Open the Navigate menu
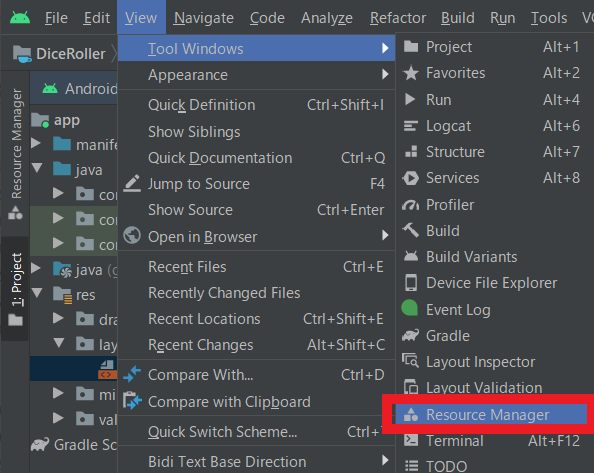 [203, 18]
